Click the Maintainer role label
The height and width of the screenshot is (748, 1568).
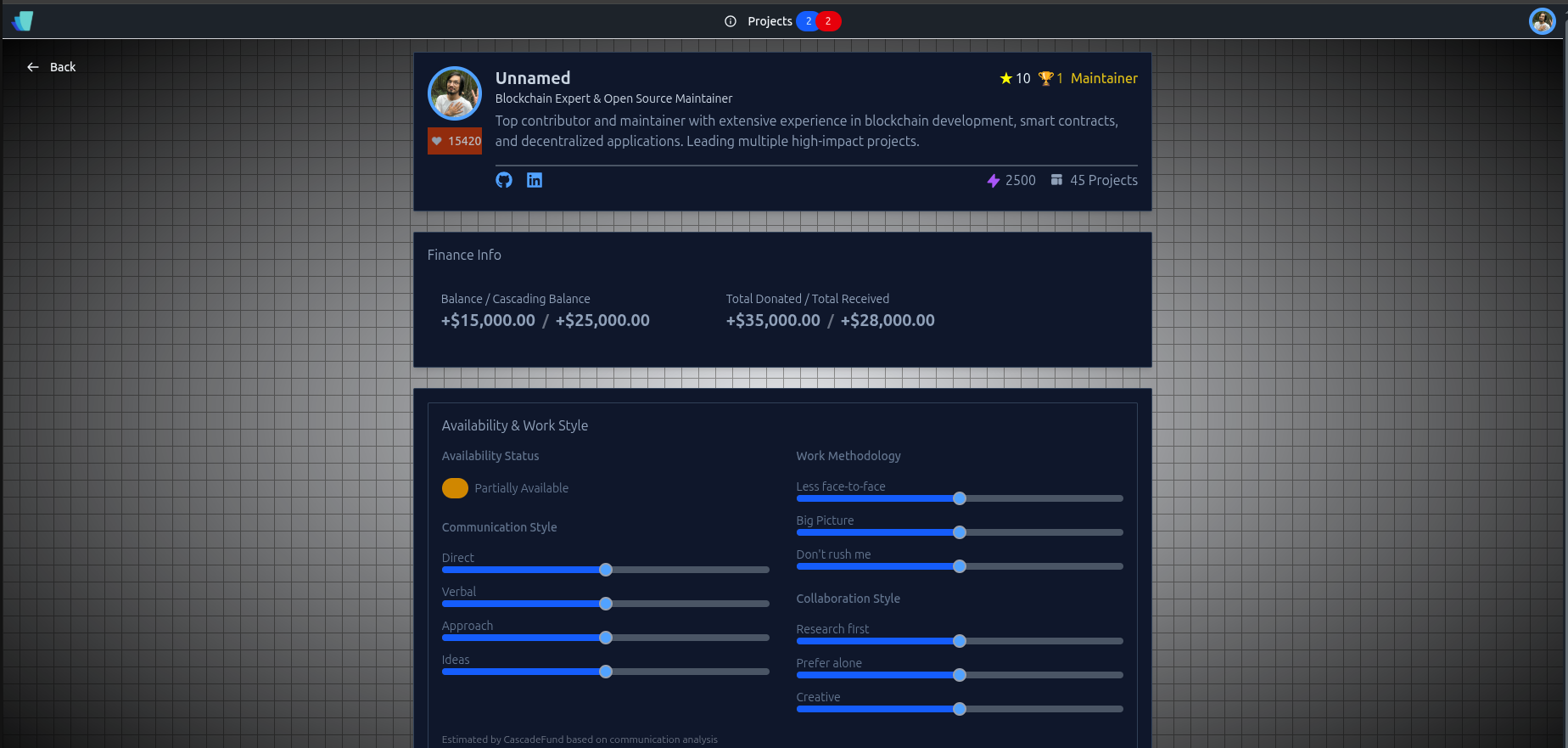(x=1104, y=78)
